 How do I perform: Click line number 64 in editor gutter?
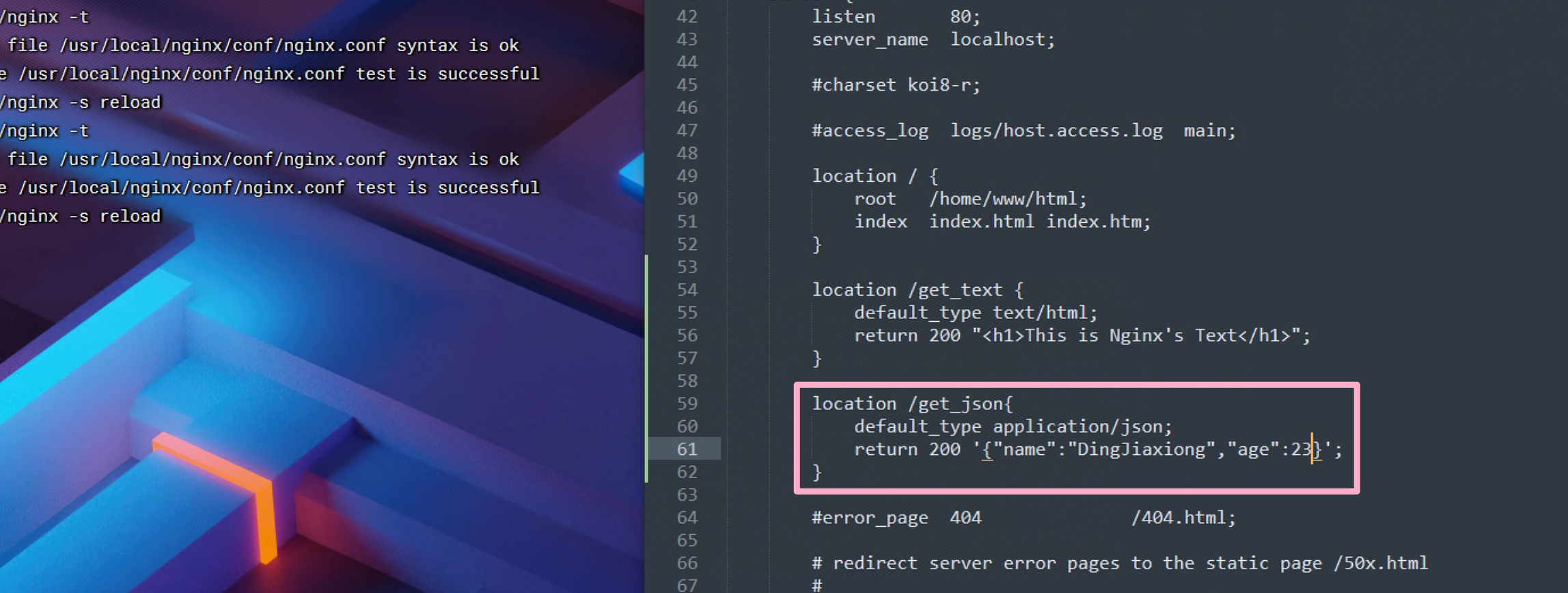click(687, 518)
